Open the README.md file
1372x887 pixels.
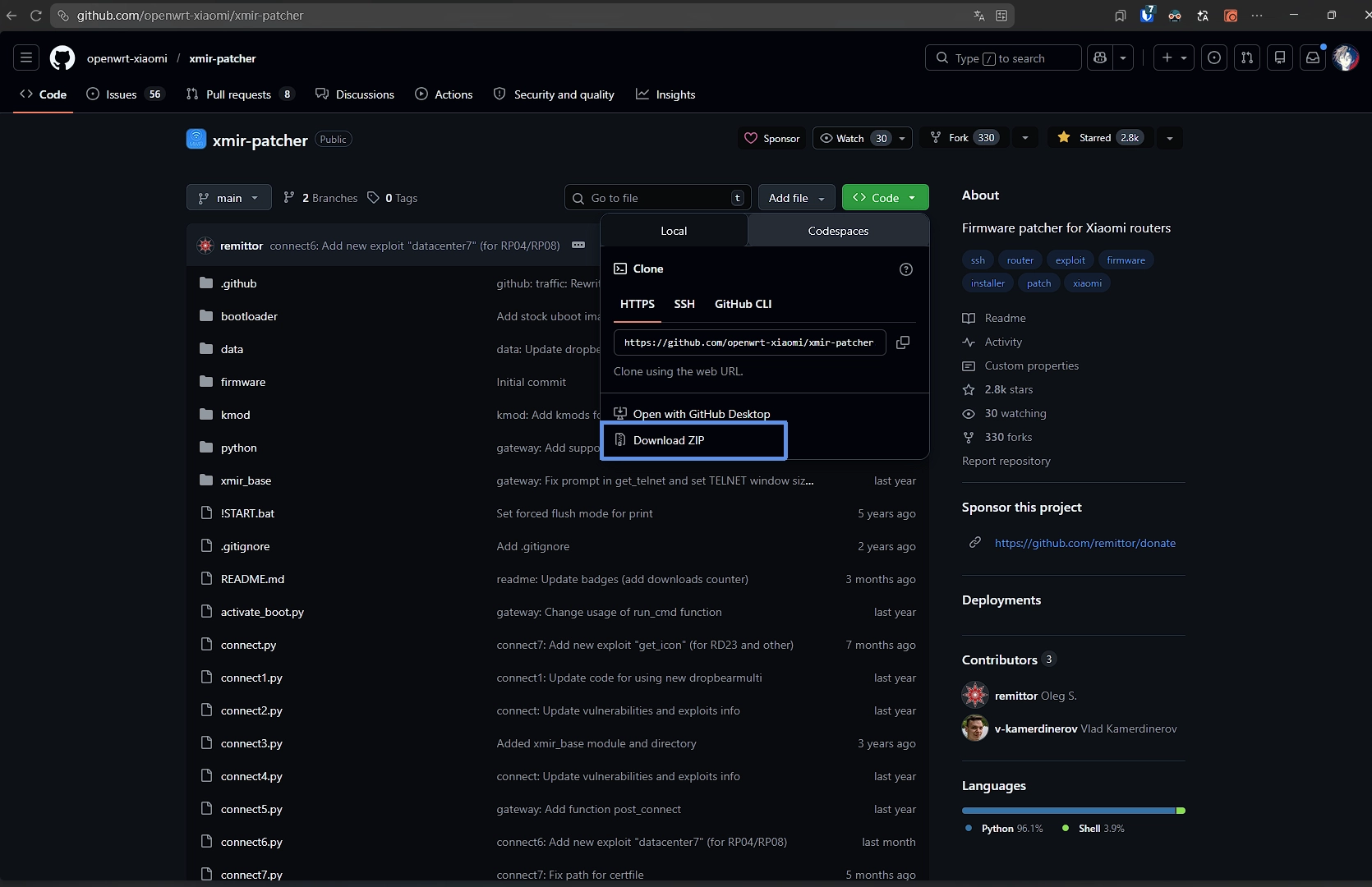252,579
